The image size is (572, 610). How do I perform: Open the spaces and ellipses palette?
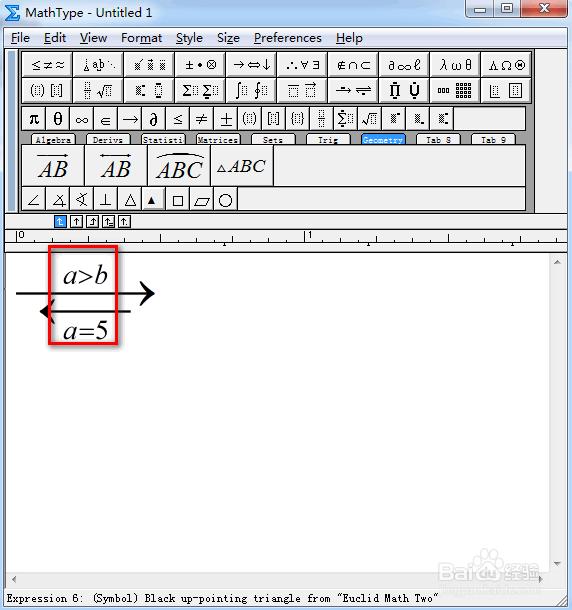(x=98, y=65)
